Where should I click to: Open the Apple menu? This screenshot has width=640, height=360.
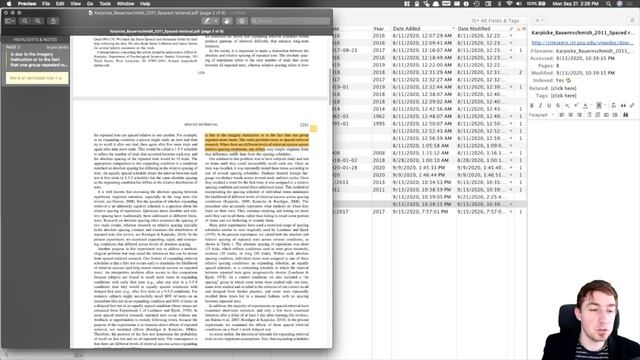click(x=9, y=4)
